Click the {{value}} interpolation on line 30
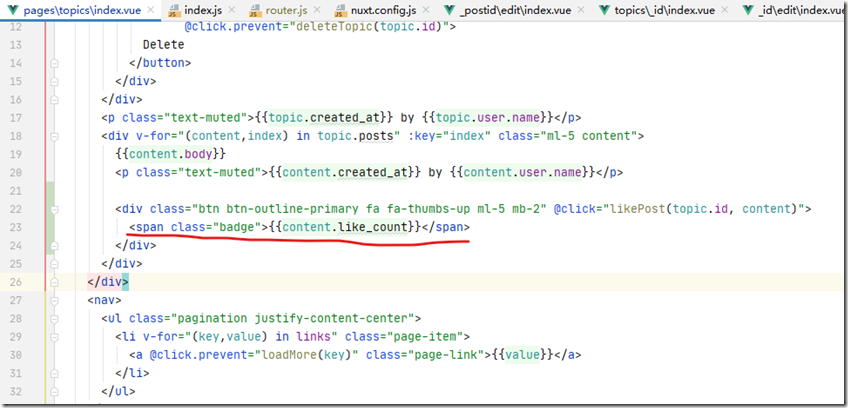 pos(522,355)
